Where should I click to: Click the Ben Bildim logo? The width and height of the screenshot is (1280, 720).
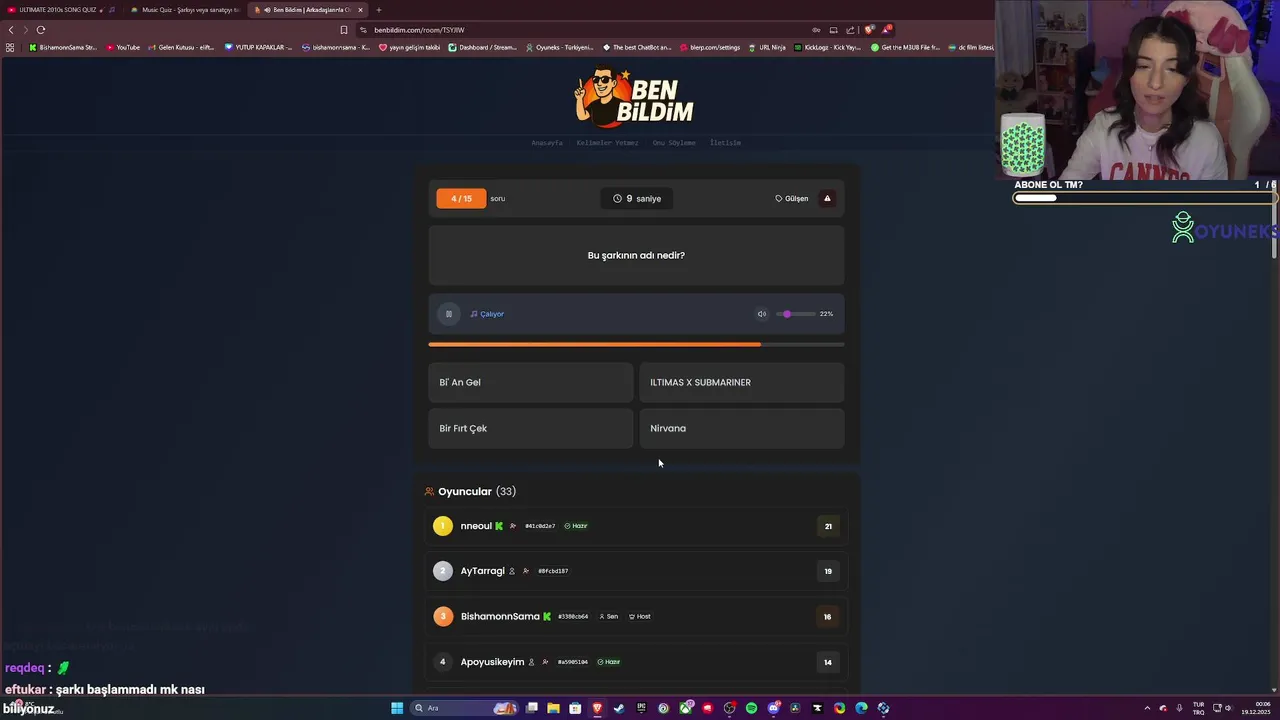pos(634,98)
